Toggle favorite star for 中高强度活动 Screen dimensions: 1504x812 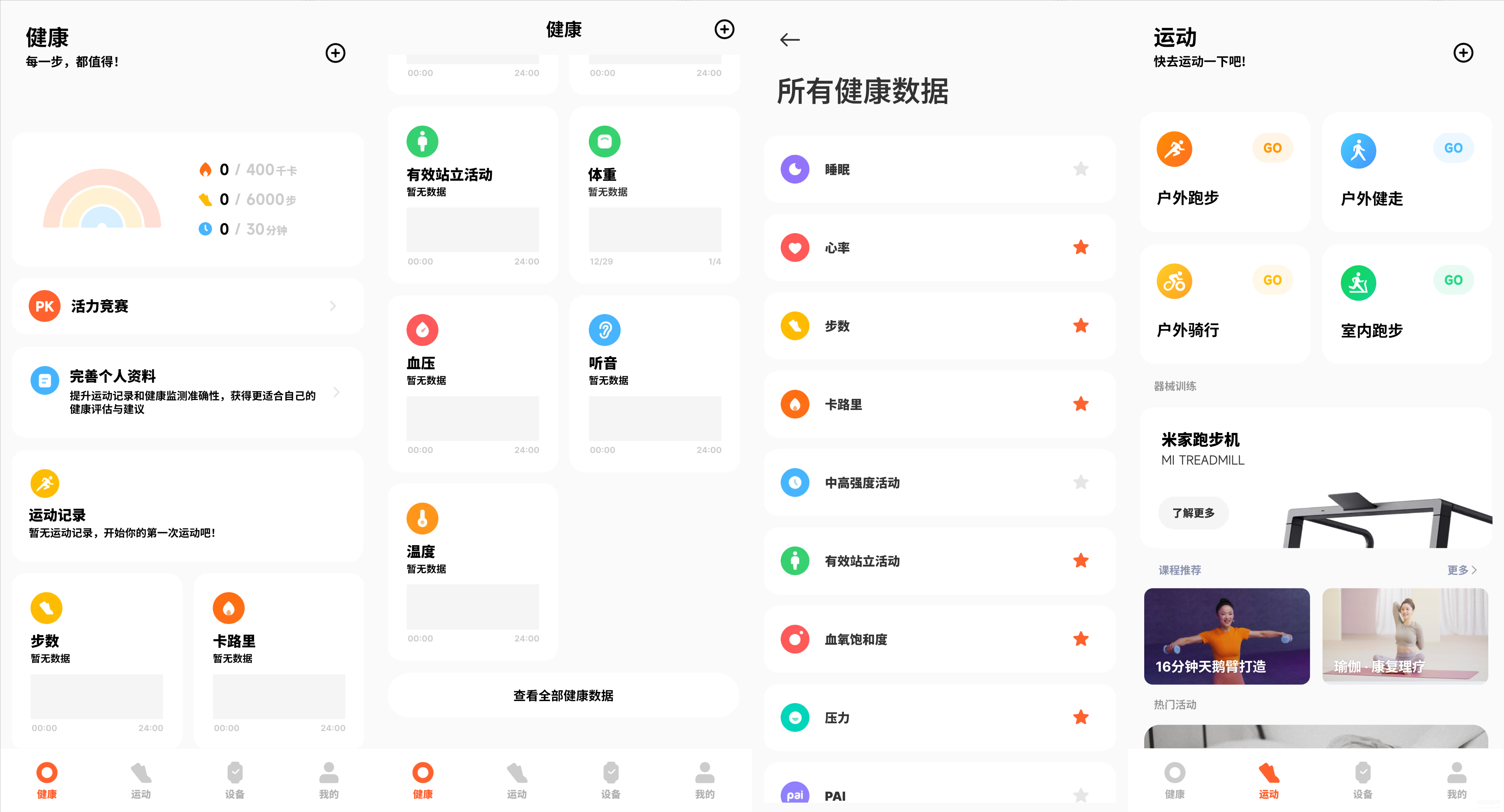(1081, 482)
